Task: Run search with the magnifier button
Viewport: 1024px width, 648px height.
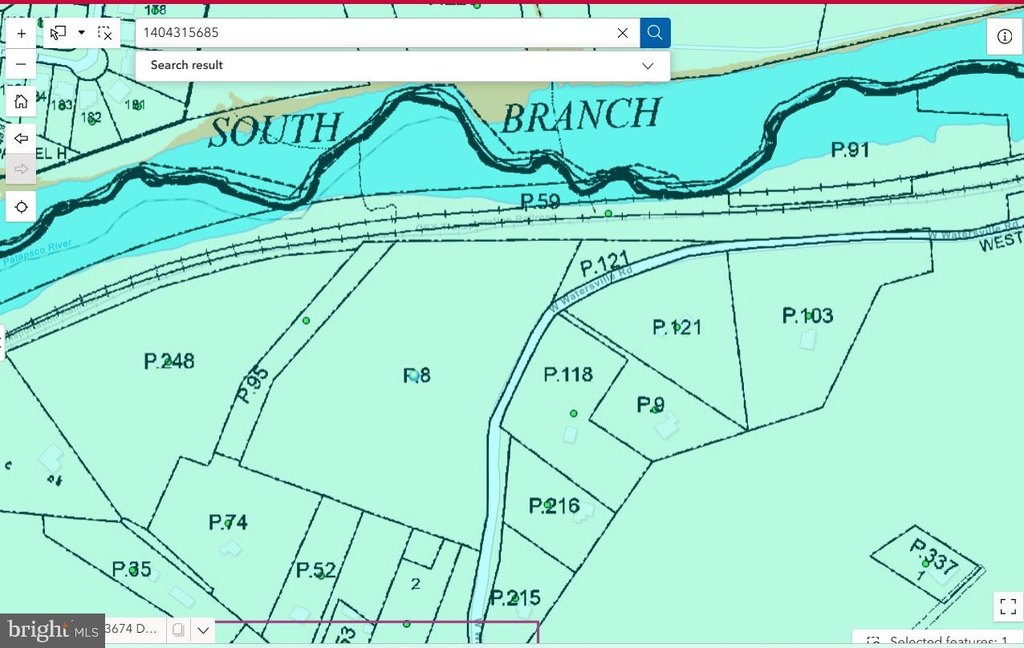Action: (655, 33)
